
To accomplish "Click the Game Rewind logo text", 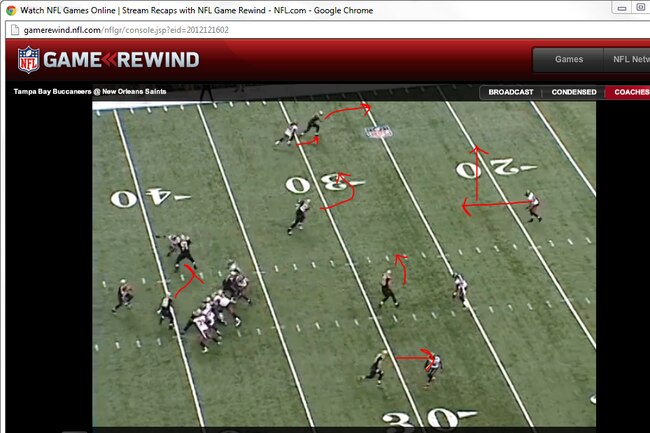I will (x=121, y=60).
